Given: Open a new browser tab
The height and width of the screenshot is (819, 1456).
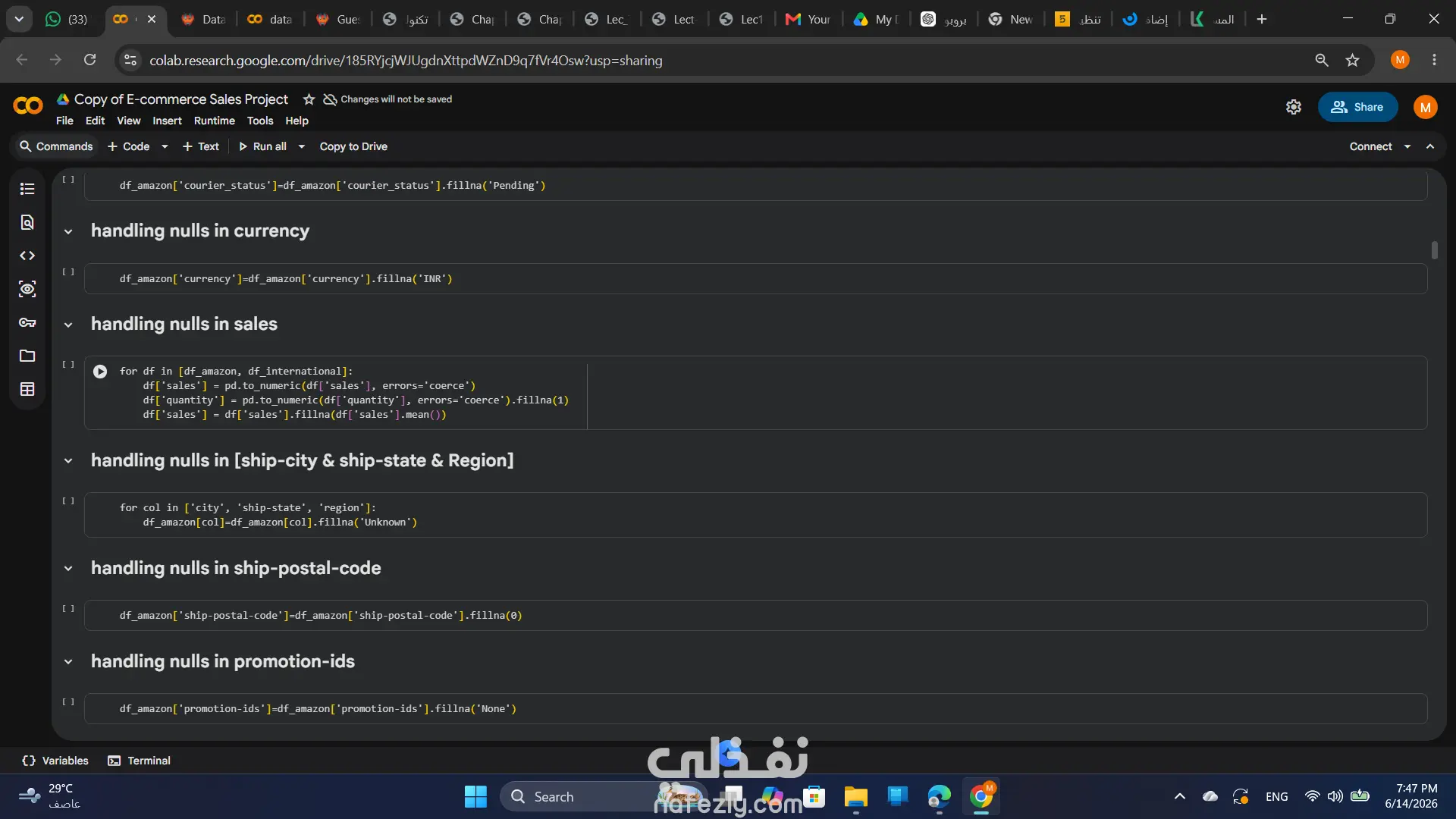Looking at the screenshot, I should [1262, 19].
